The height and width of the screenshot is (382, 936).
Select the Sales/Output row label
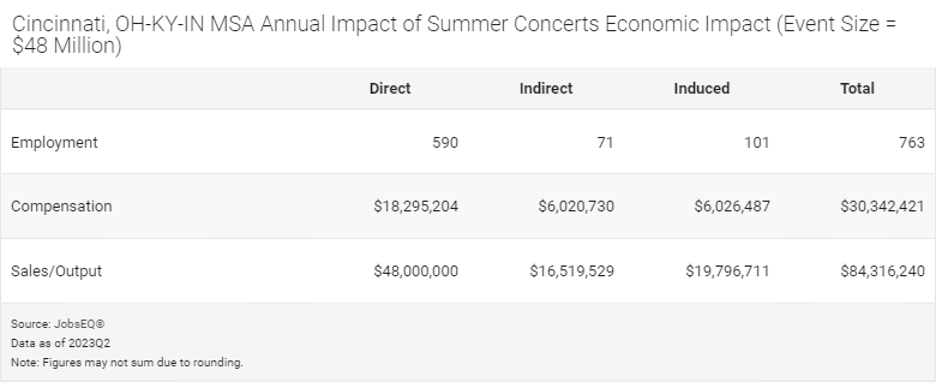click(57, 271)
